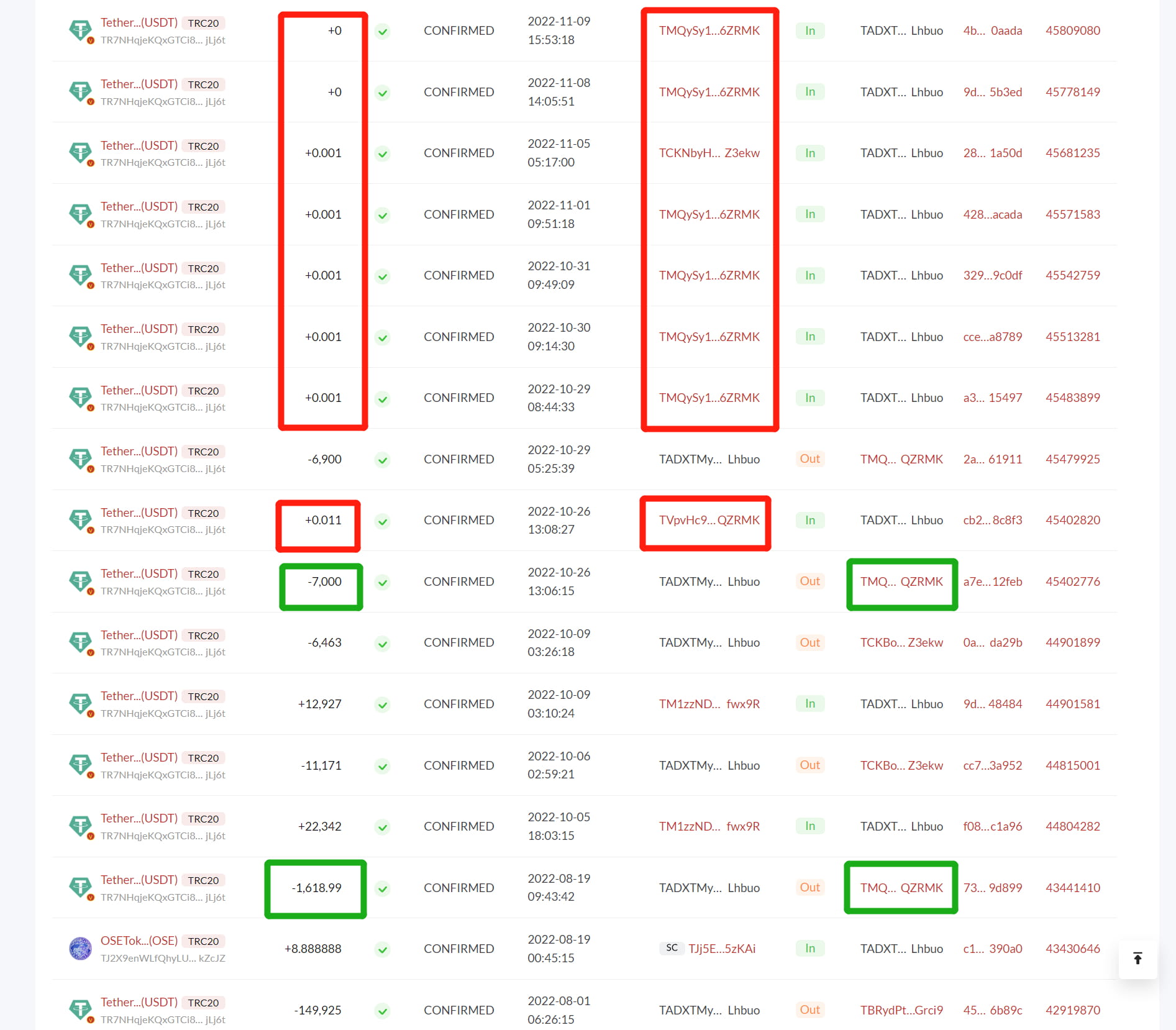This screenshot has width=1176, height=1030.
Task: Open Tether (USDT) token link in 2022-11-09 row
Action: click(x=139, y=22)
